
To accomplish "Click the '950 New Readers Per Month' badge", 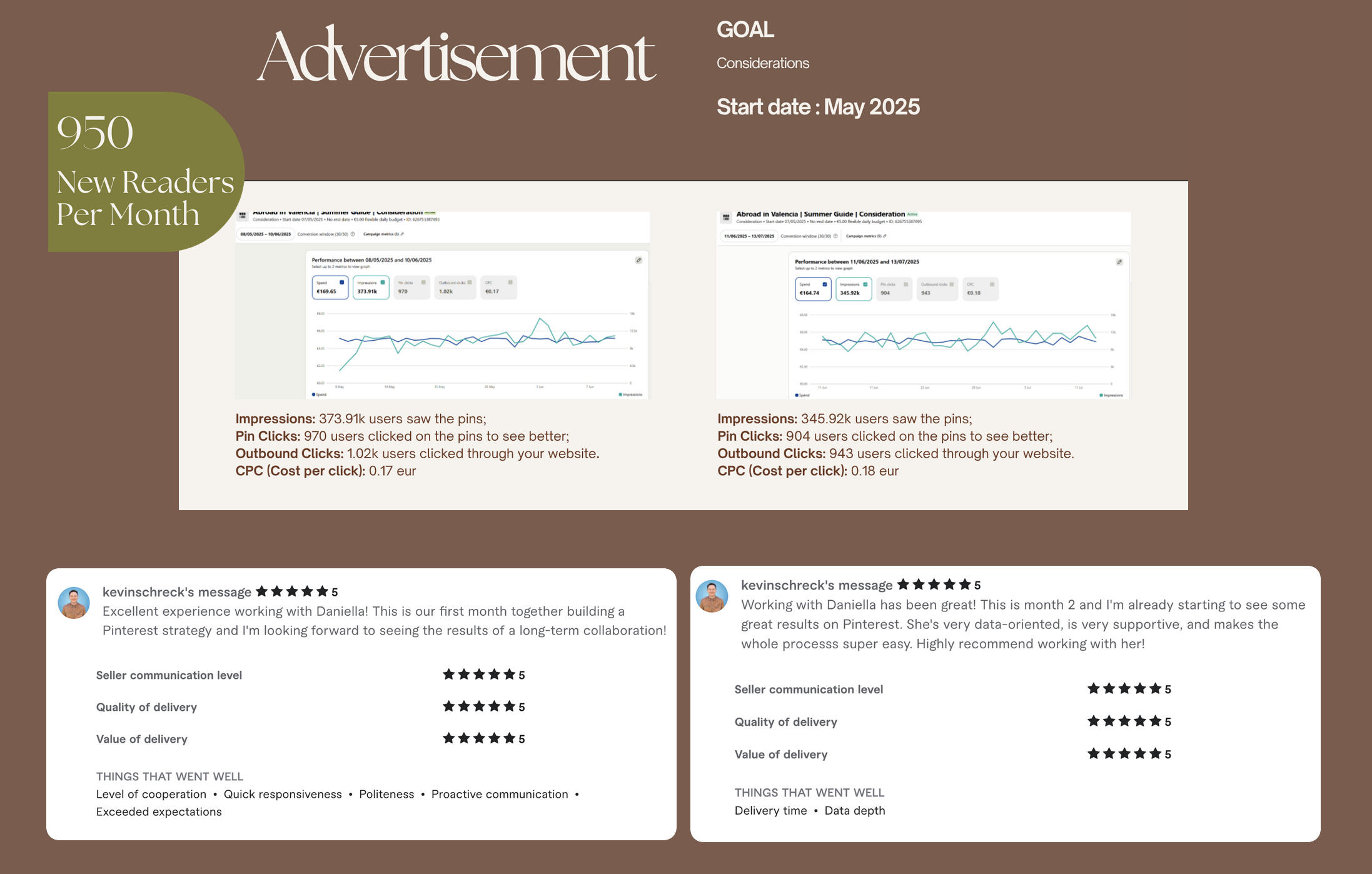I will point(145,172).
